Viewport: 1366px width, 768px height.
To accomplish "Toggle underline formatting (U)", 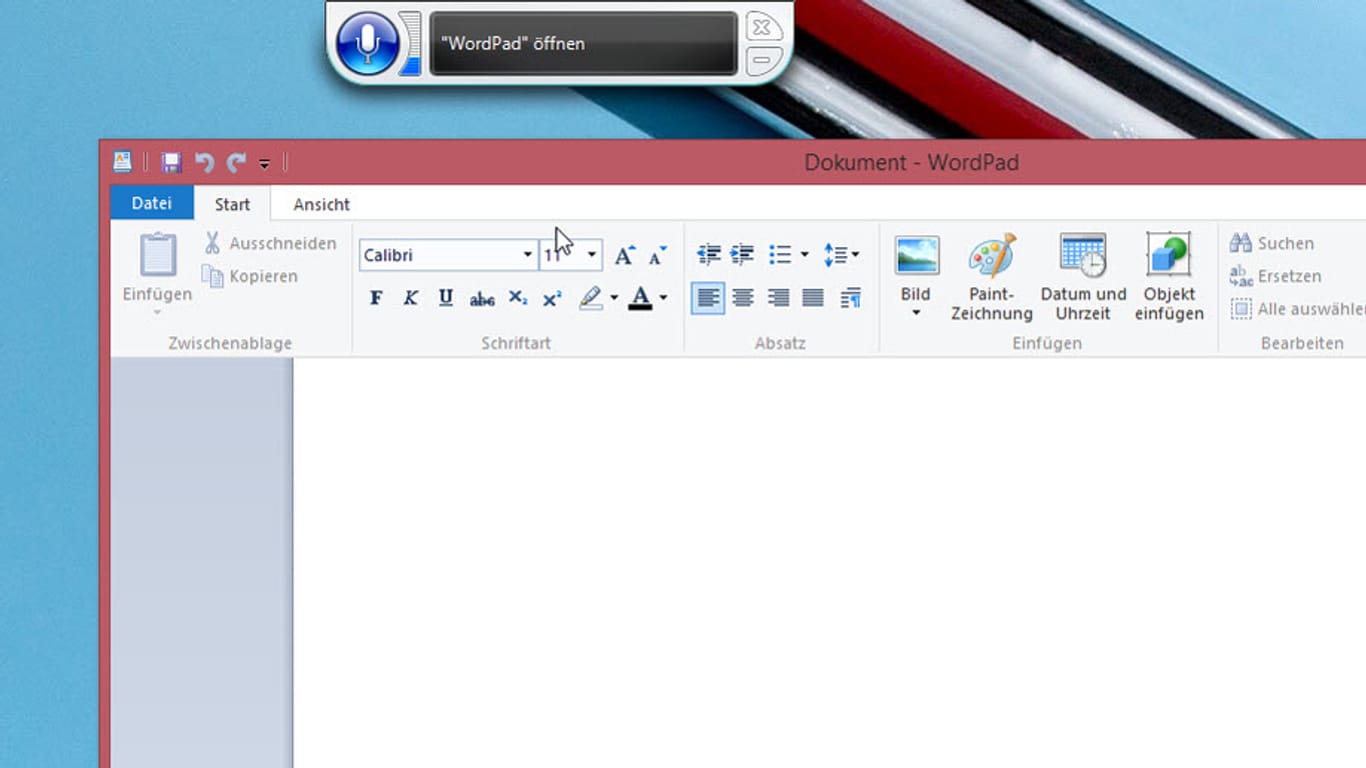I will (446, 298).
